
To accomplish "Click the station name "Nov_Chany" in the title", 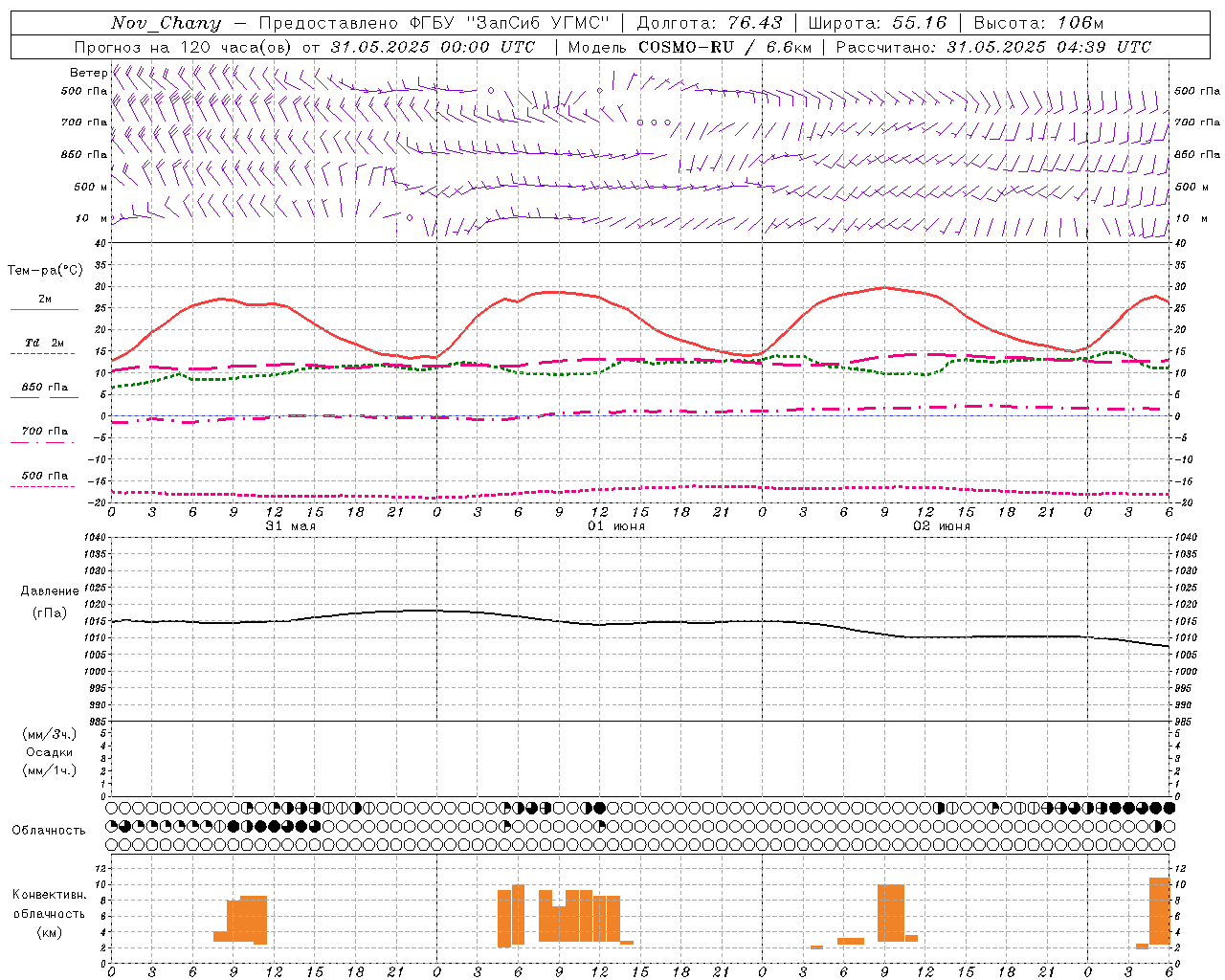I will [166, 23].
